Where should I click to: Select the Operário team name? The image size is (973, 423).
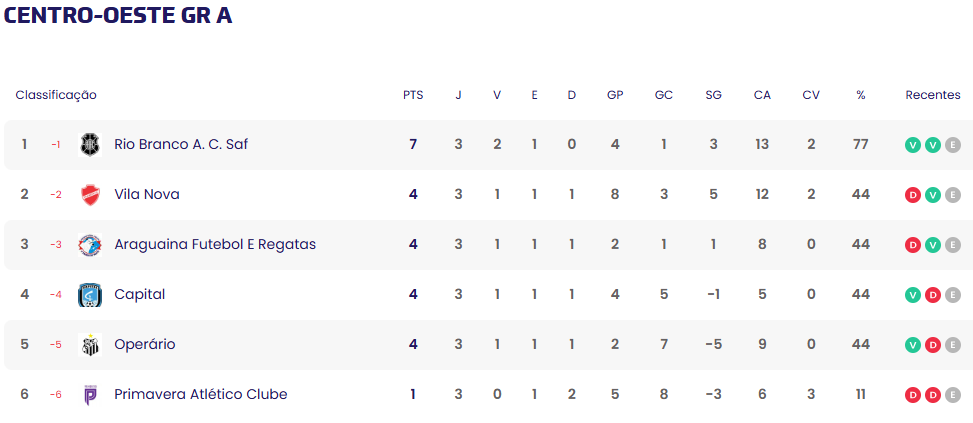(145, 345)
